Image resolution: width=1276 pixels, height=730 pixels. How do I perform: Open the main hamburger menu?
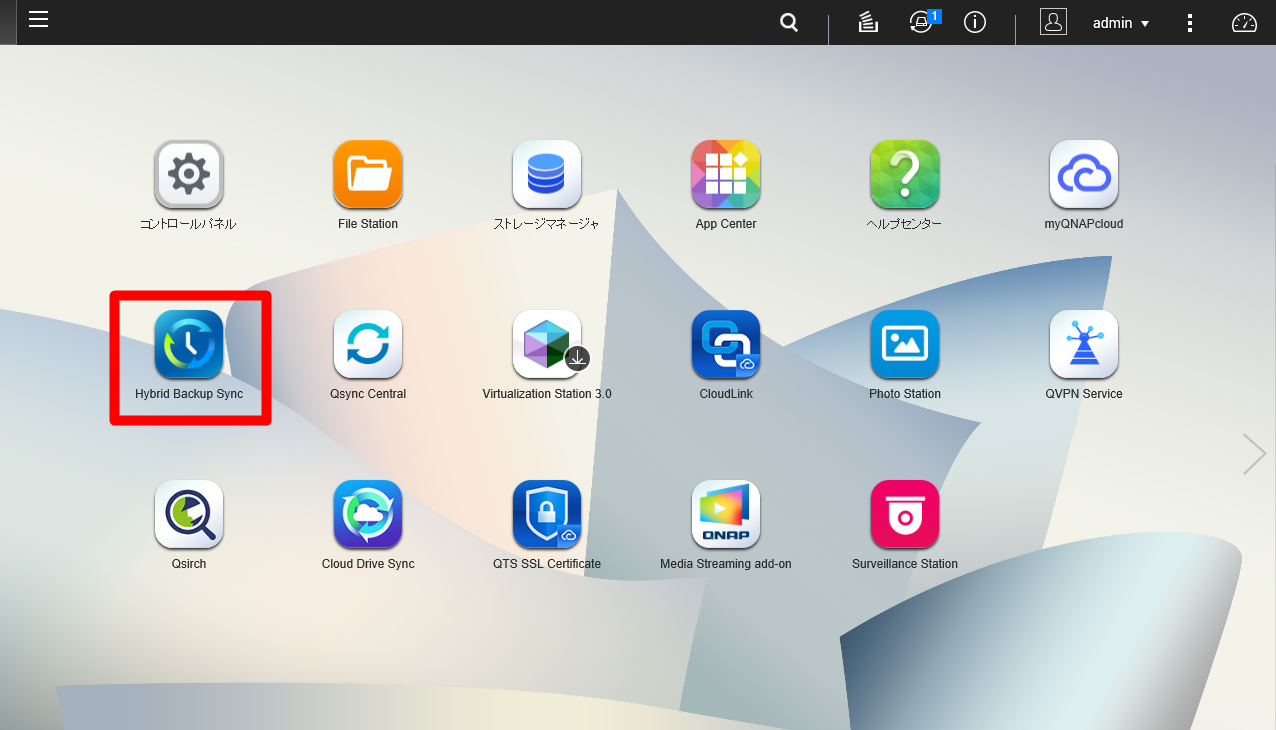click(x=39, y=20)
